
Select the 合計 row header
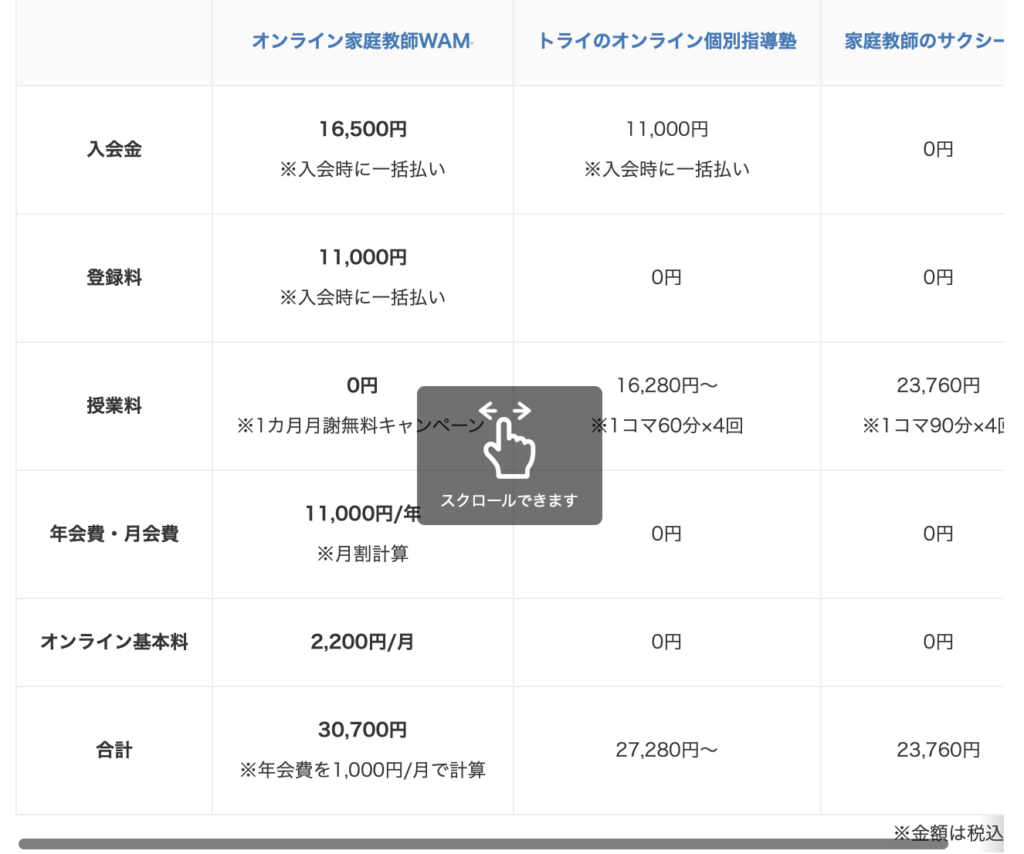(114, 750)
